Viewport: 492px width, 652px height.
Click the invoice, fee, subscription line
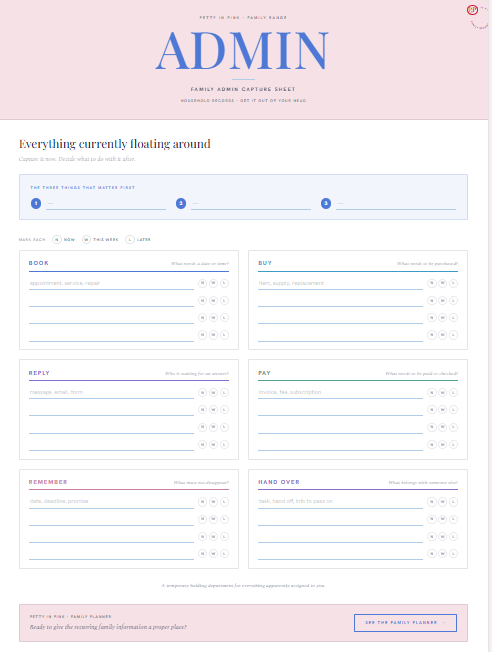click(x=340, y=393)
